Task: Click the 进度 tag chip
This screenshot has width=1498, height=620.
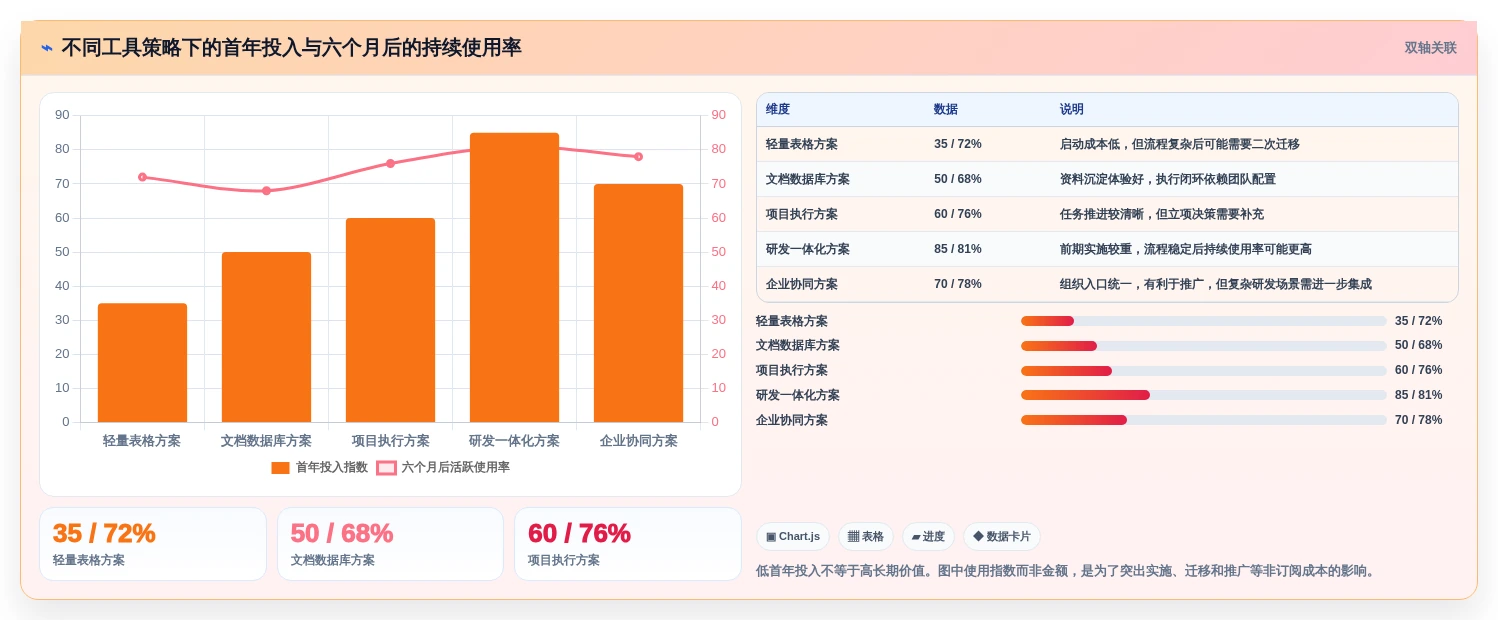Action: pyautogui.click(x=928, y=537)
